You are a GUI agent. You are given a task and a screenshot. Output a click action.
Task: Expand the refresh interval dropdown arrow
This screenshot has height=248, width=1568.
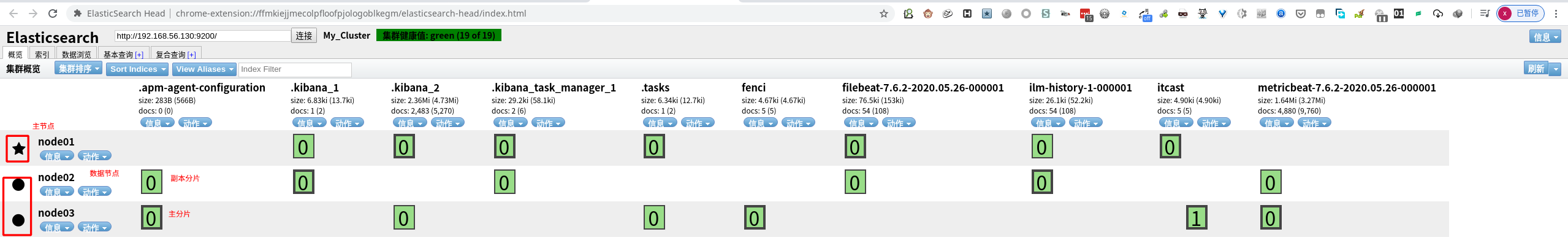[x=1555, y=69]
